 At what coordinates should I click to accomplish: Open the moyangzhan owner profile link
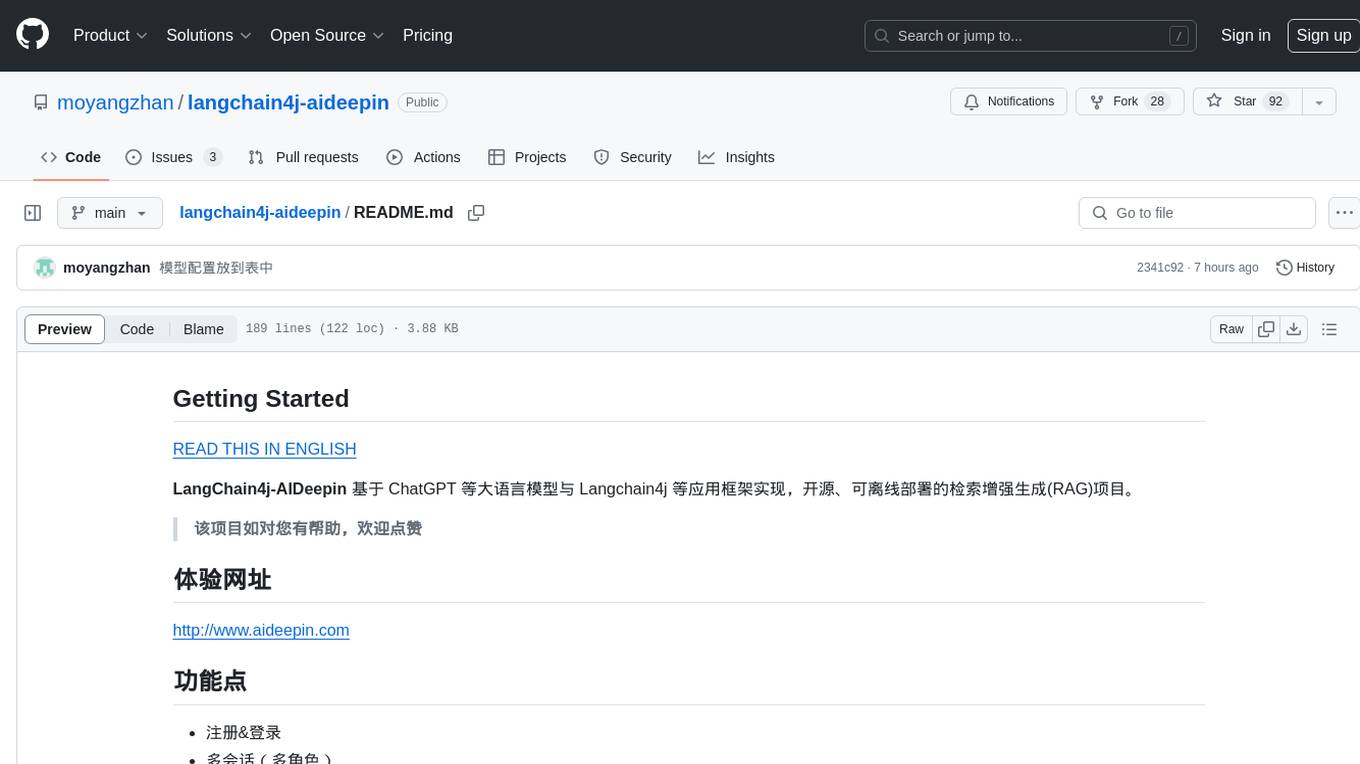tap(115, 102)
